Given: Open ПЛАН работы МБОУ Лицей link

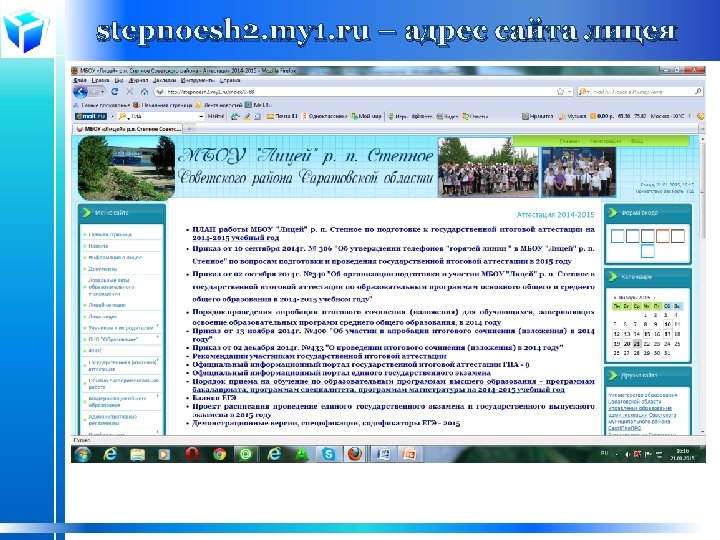Looking at the screenshot, I should pyautogui.click(x=393, y=233).
